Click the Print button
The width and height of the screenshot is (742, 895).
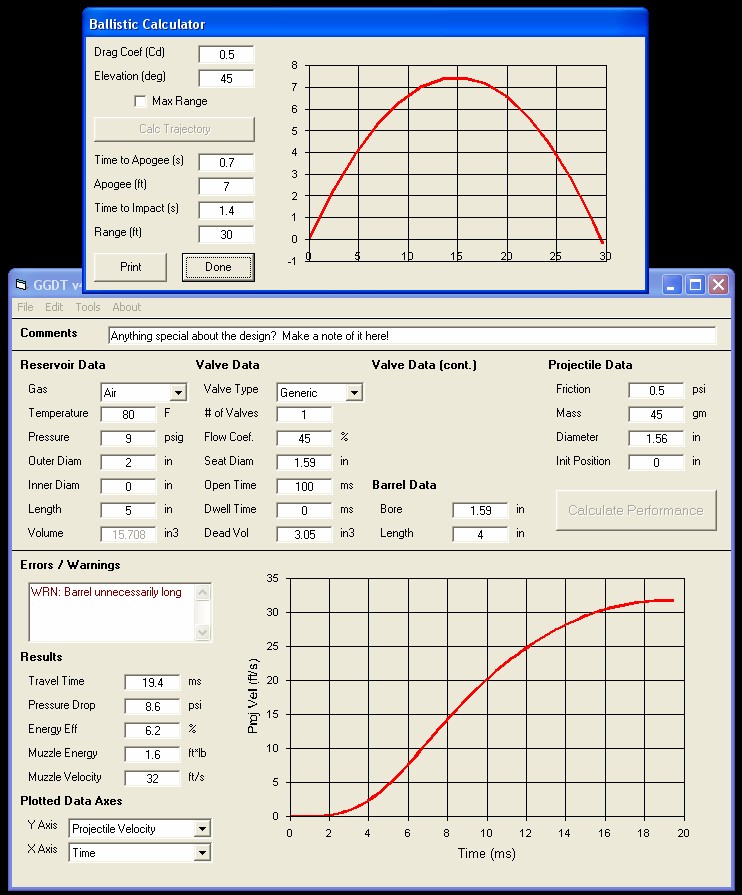pos(130,267)
